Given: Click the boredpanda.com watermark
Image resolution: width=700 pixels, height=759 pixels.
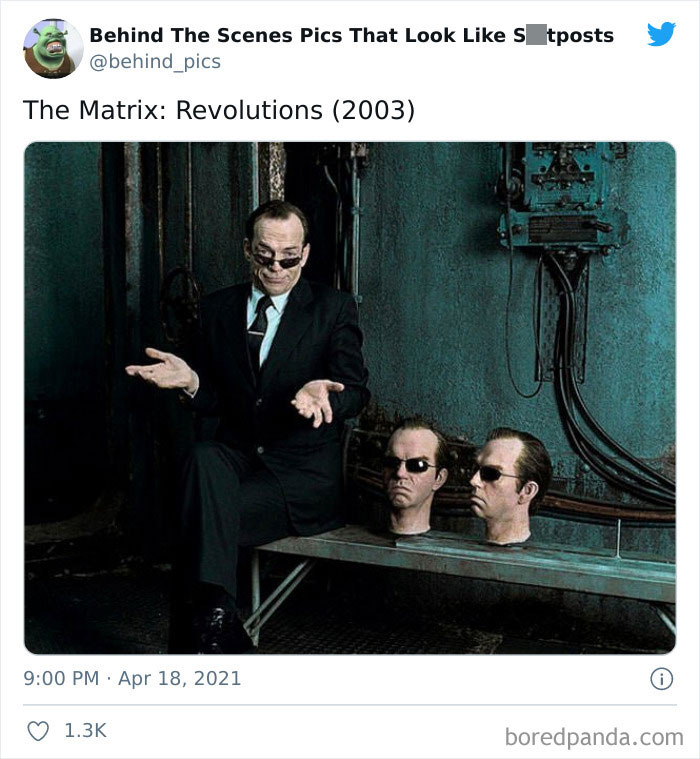Looking at the screenshot, I should click(594, 737).
